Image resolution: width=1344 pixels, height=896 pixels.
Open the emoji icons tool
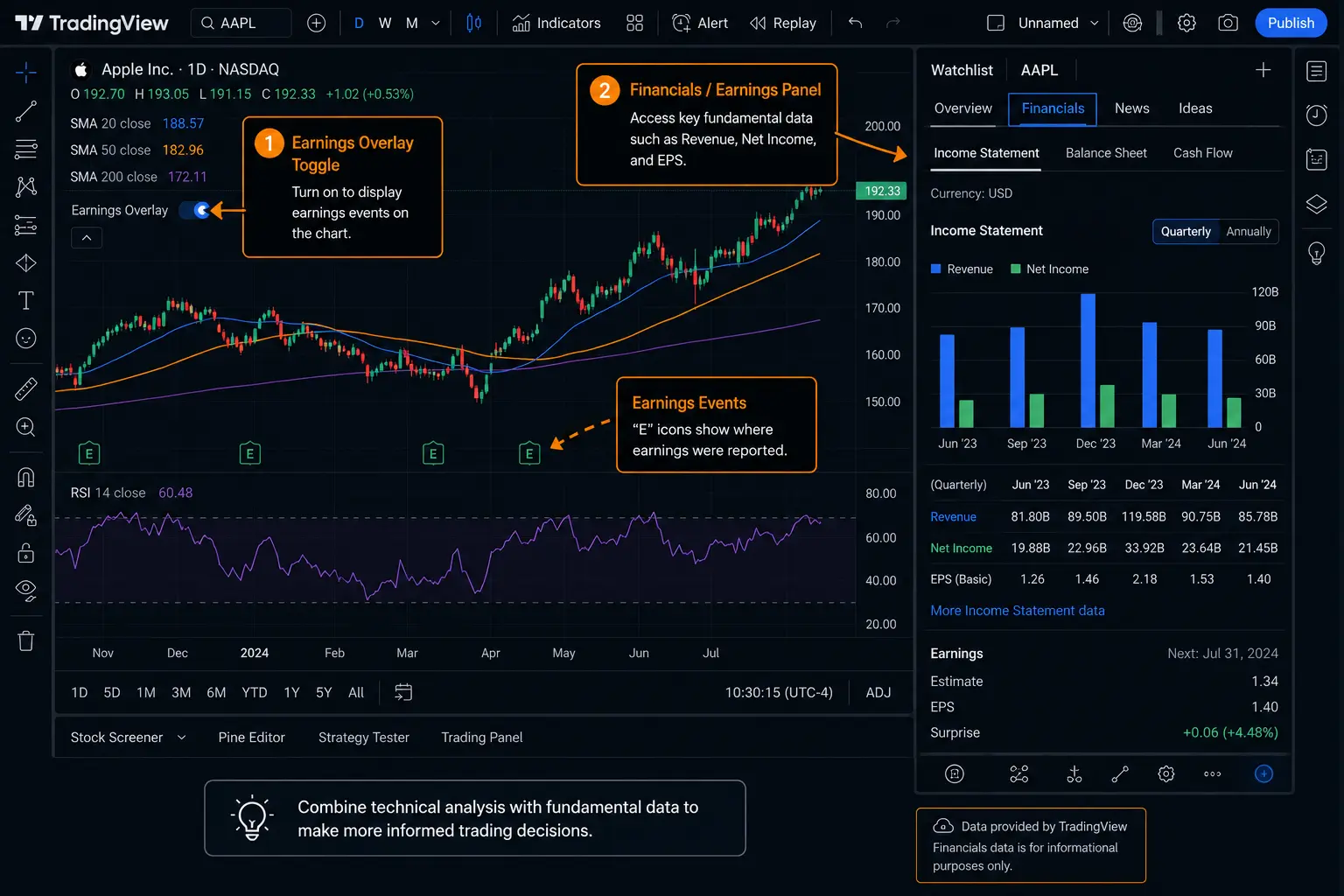pos(26,339)
